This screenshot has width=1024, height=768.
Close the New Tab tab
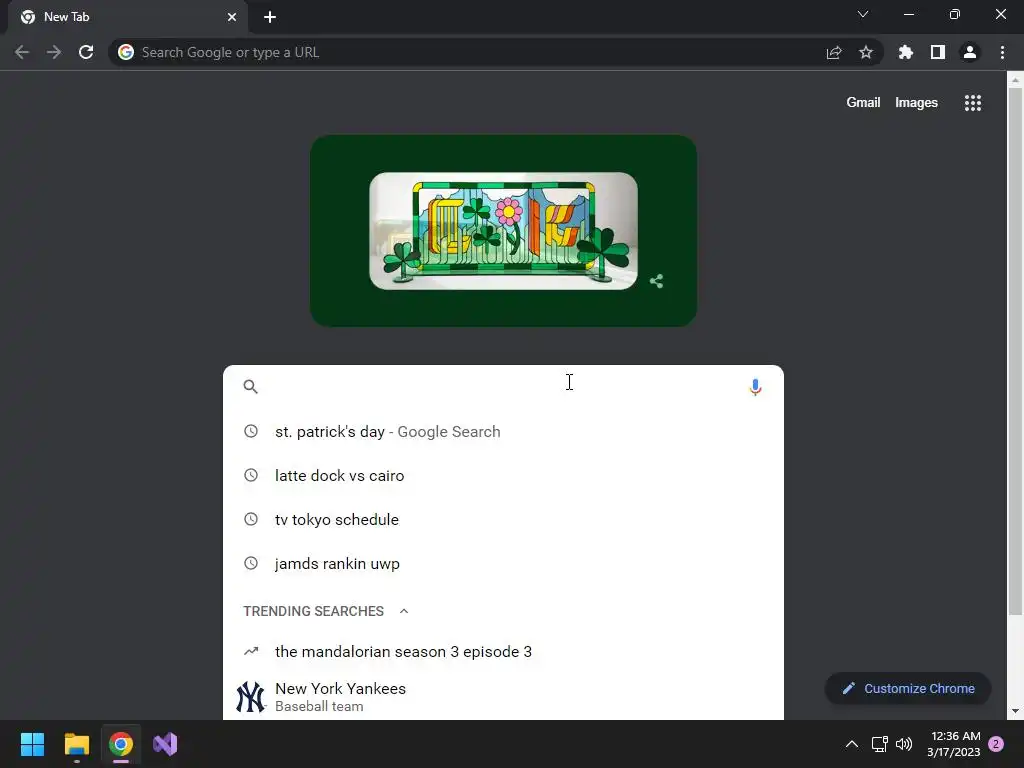(232, 17)
